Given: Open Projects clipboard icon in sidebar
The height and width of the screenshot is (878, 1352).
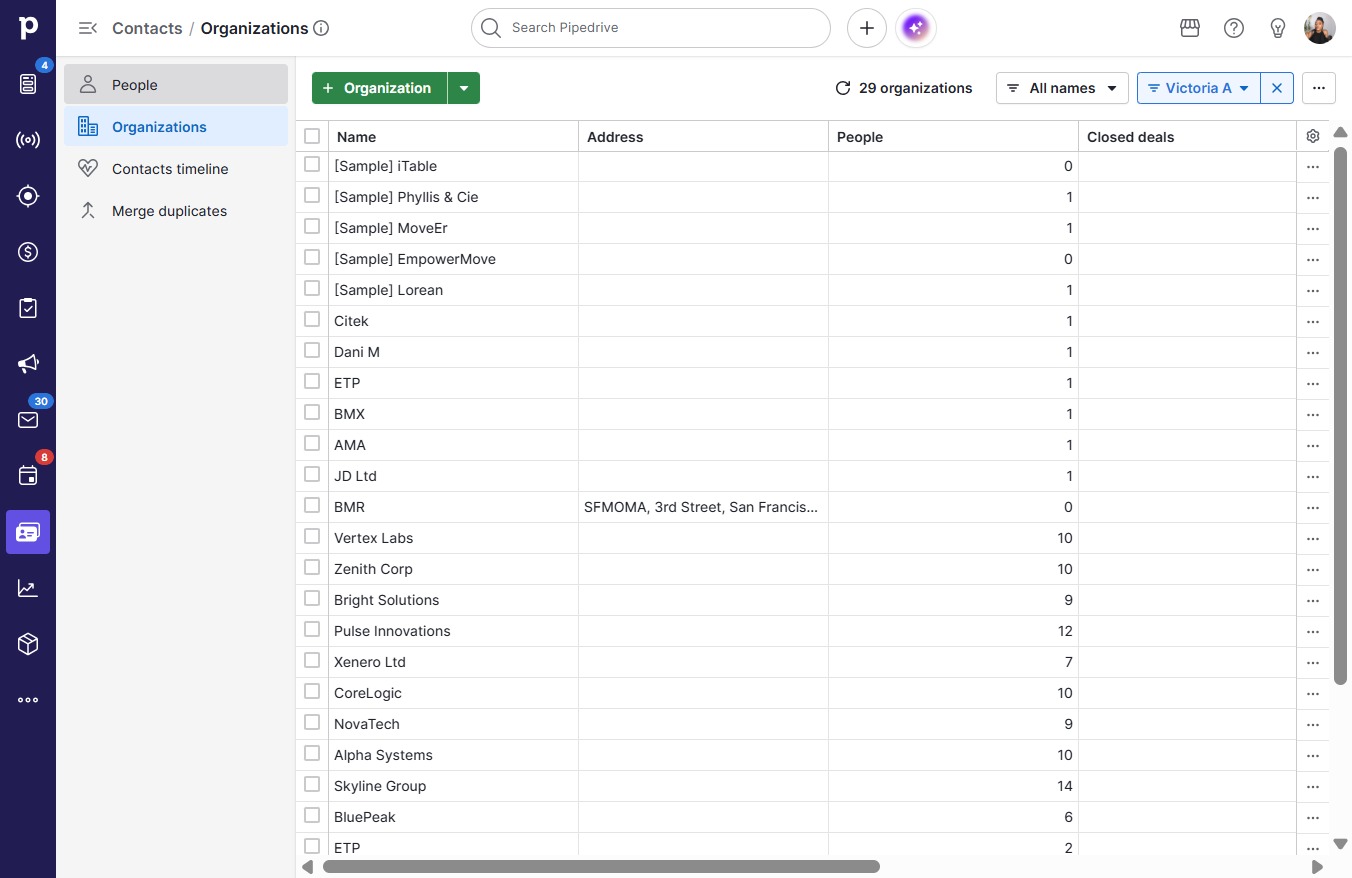Looking at the screenshot, I should [28, 308].
